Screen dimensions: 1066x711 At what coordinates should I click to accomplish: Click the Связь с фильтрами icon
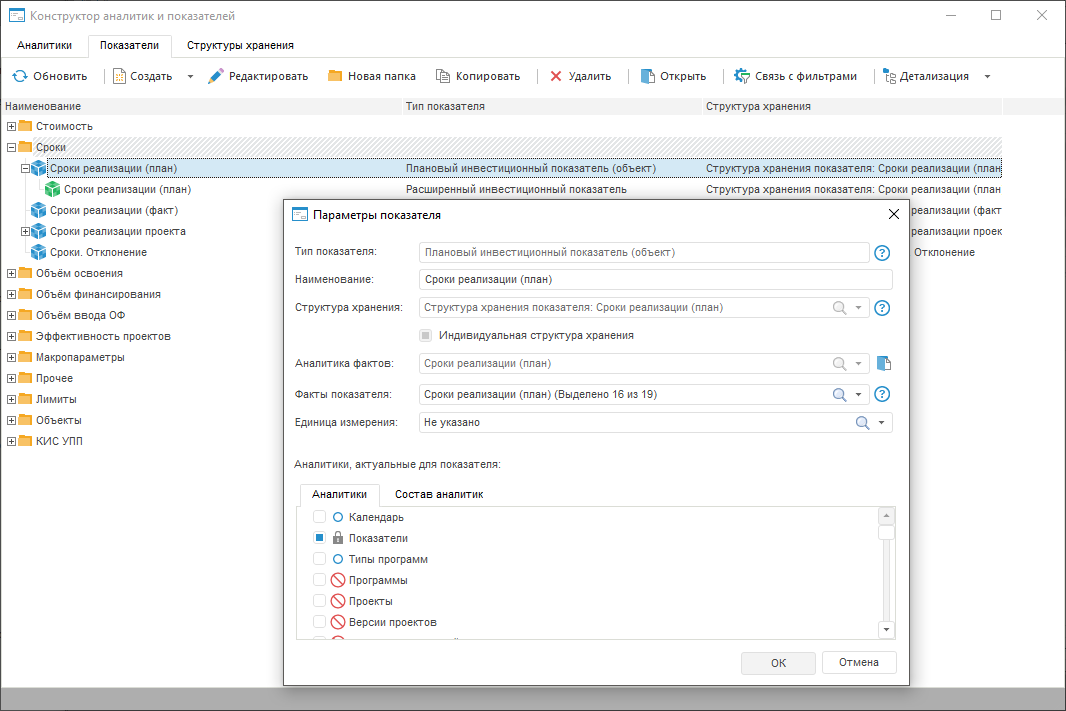pos(742,76)
